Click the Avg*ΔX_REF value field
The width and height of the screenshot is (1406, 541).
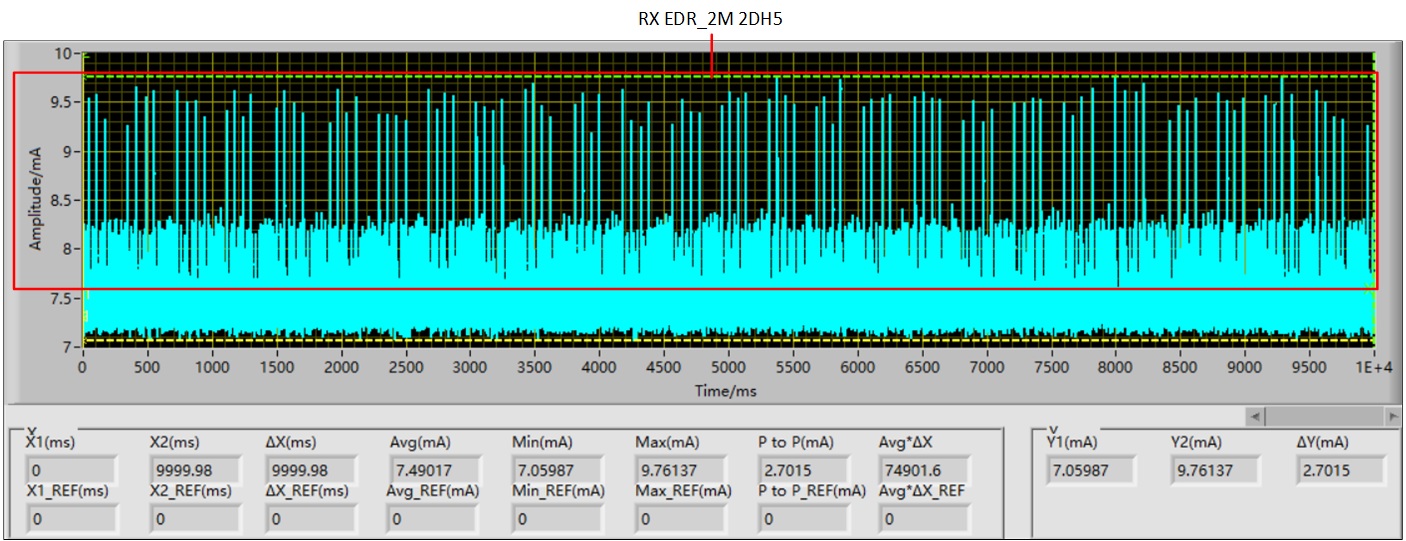(924, 519)
